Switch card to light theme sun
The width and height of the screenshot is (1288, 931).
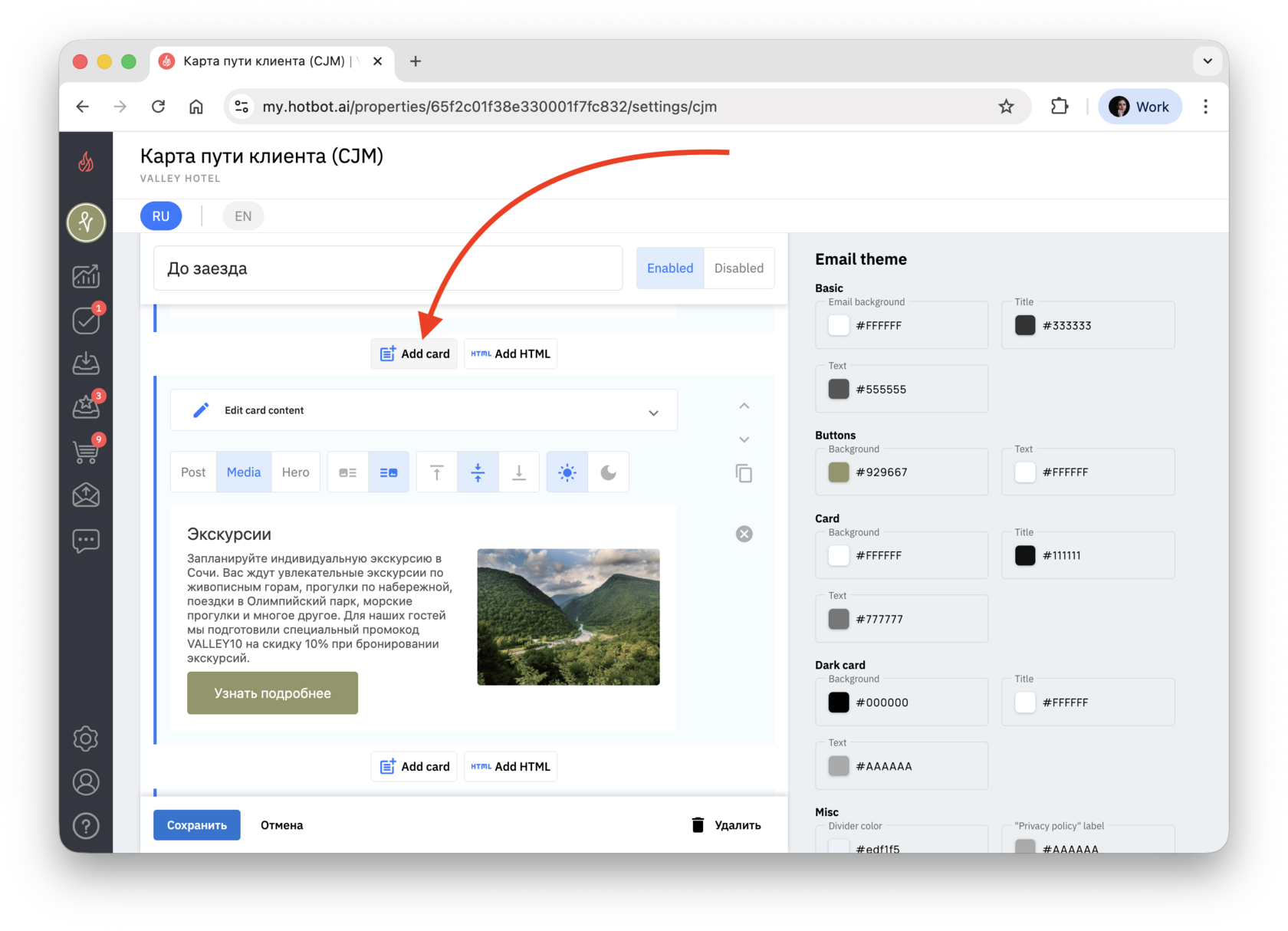[567, 472]
